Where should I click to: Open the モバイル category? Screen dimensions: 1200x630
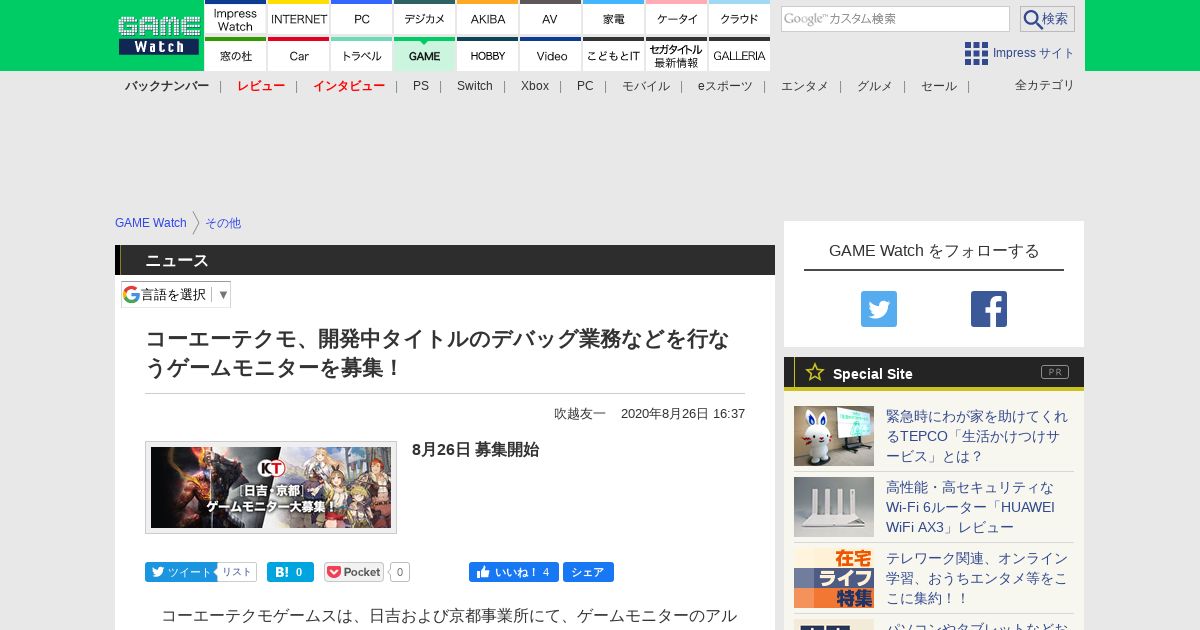pos(646,86)
